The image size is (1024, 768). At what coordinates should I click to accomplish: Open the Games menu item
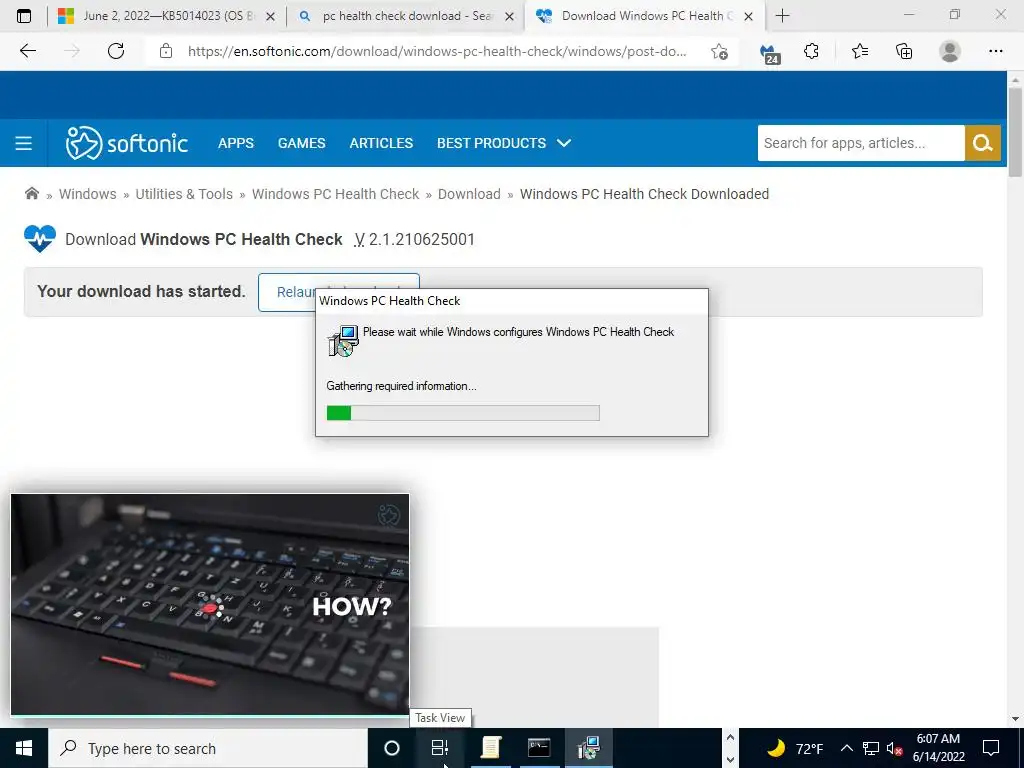(301, 143)
